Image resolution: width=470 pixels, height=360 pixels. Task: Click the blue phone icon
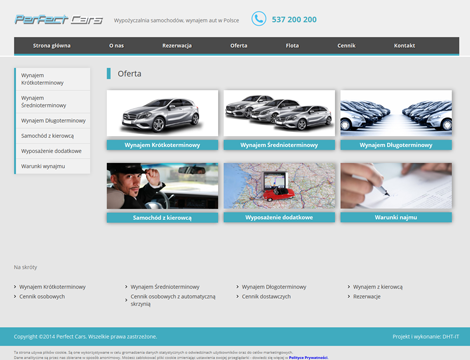coord(259,19)
